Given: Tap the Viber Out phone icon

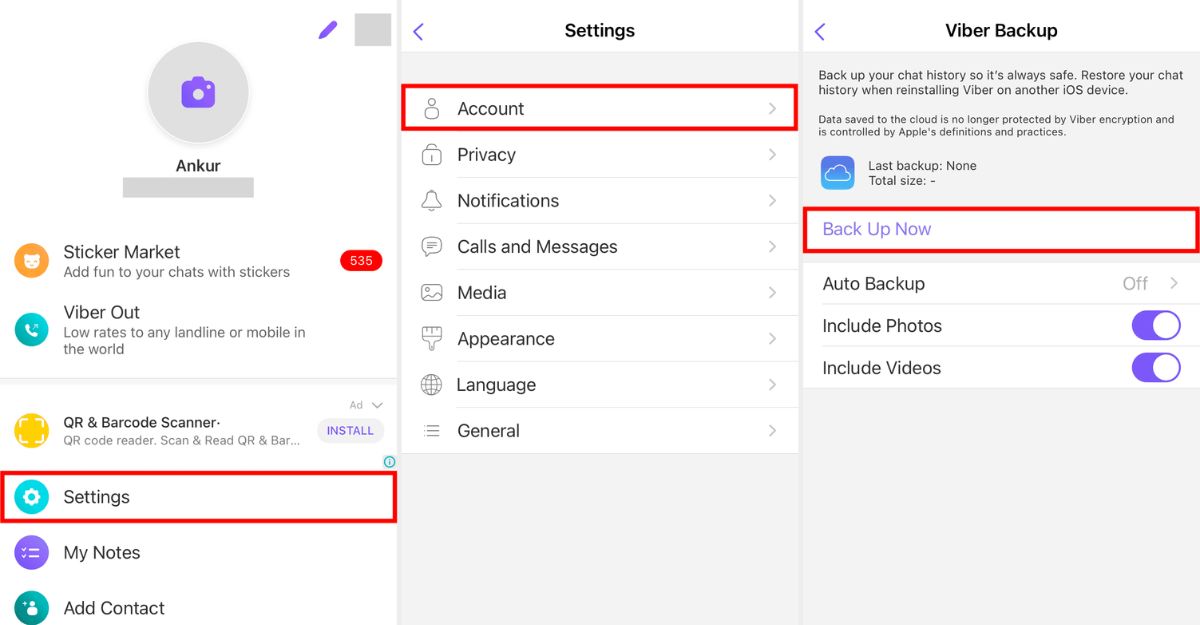Looking at the screenshot, I should click(x=31, y=330).
